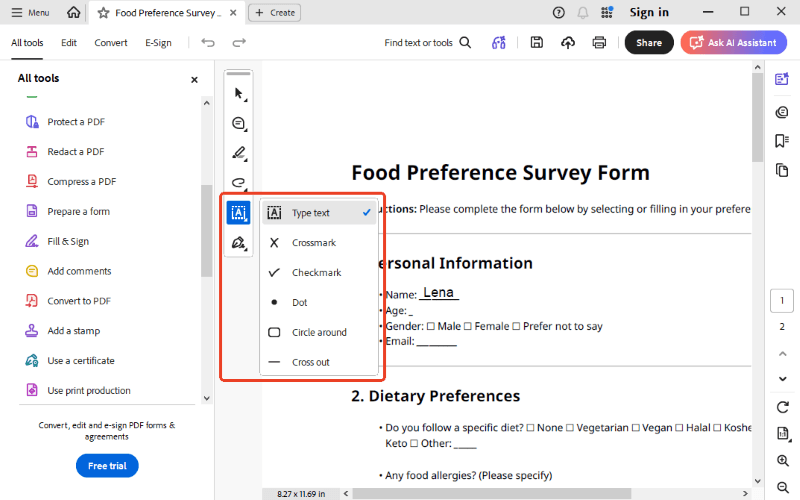Select the freehand draw loop tool
The height and width of the screenshot is (500, 800).
(x=239, y=183)
